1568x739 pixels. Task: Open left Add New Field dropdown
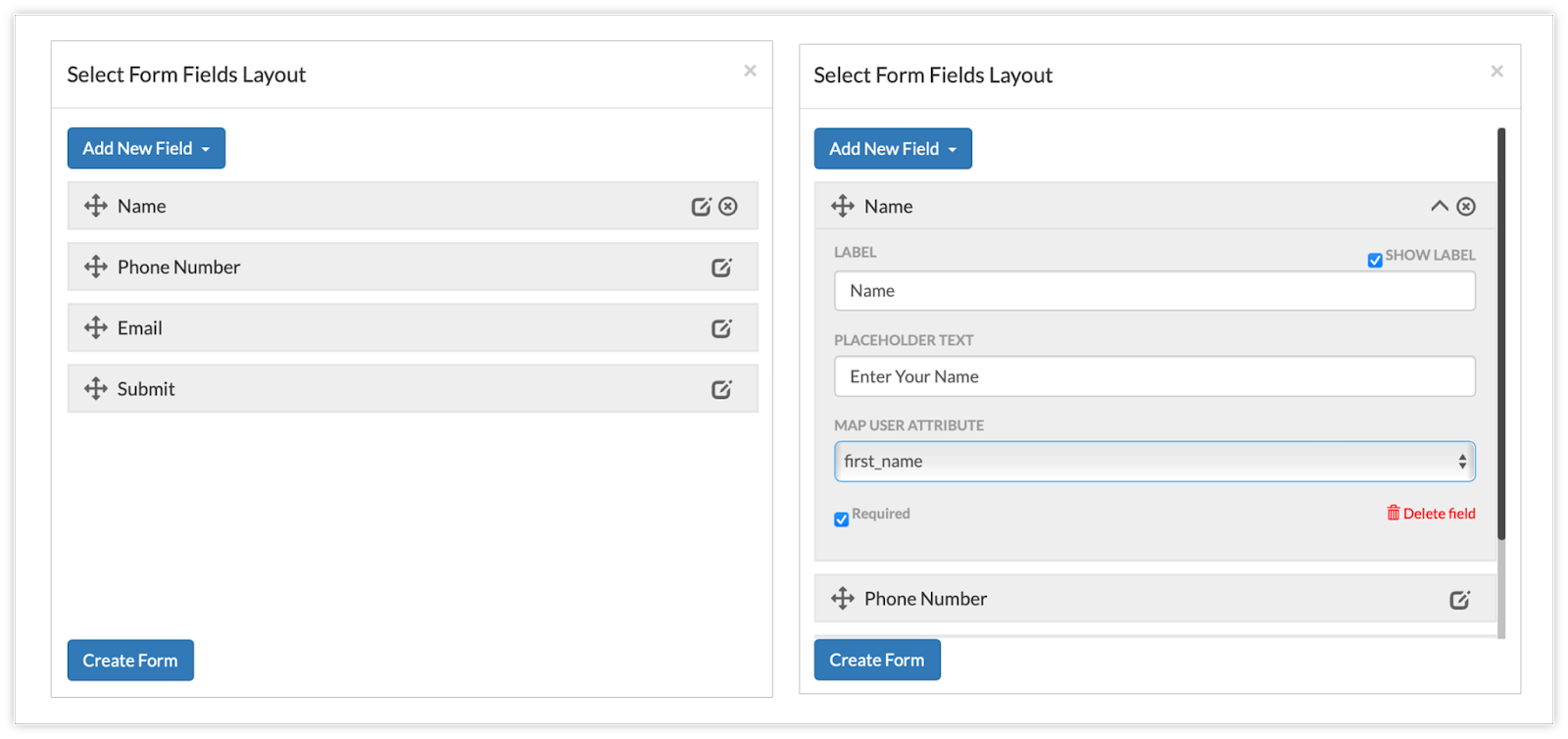(146, 148)
